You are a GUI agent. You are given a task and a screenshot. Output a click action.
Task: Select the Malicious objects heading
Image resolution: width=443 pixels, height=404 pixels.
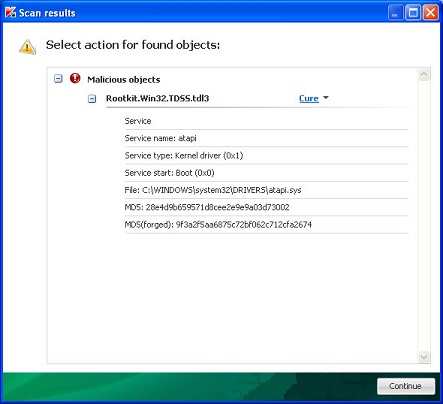[x=124, y=79]
